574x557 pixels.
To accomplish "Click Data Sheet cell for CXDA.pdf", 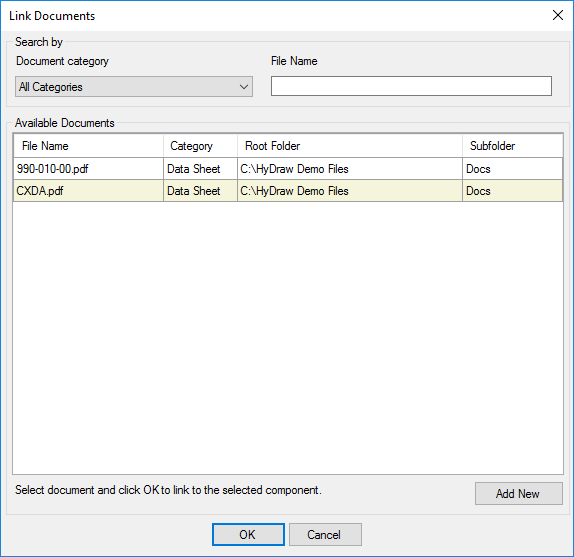I will click(200, 191).
